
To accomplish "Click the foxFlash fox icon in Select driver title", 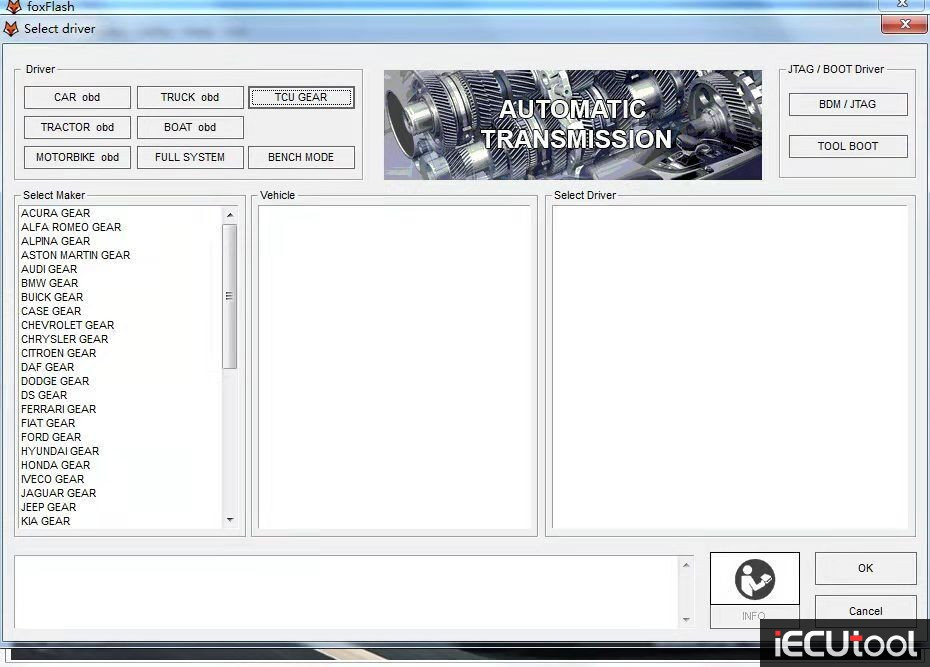I will (x=11, y=28).
